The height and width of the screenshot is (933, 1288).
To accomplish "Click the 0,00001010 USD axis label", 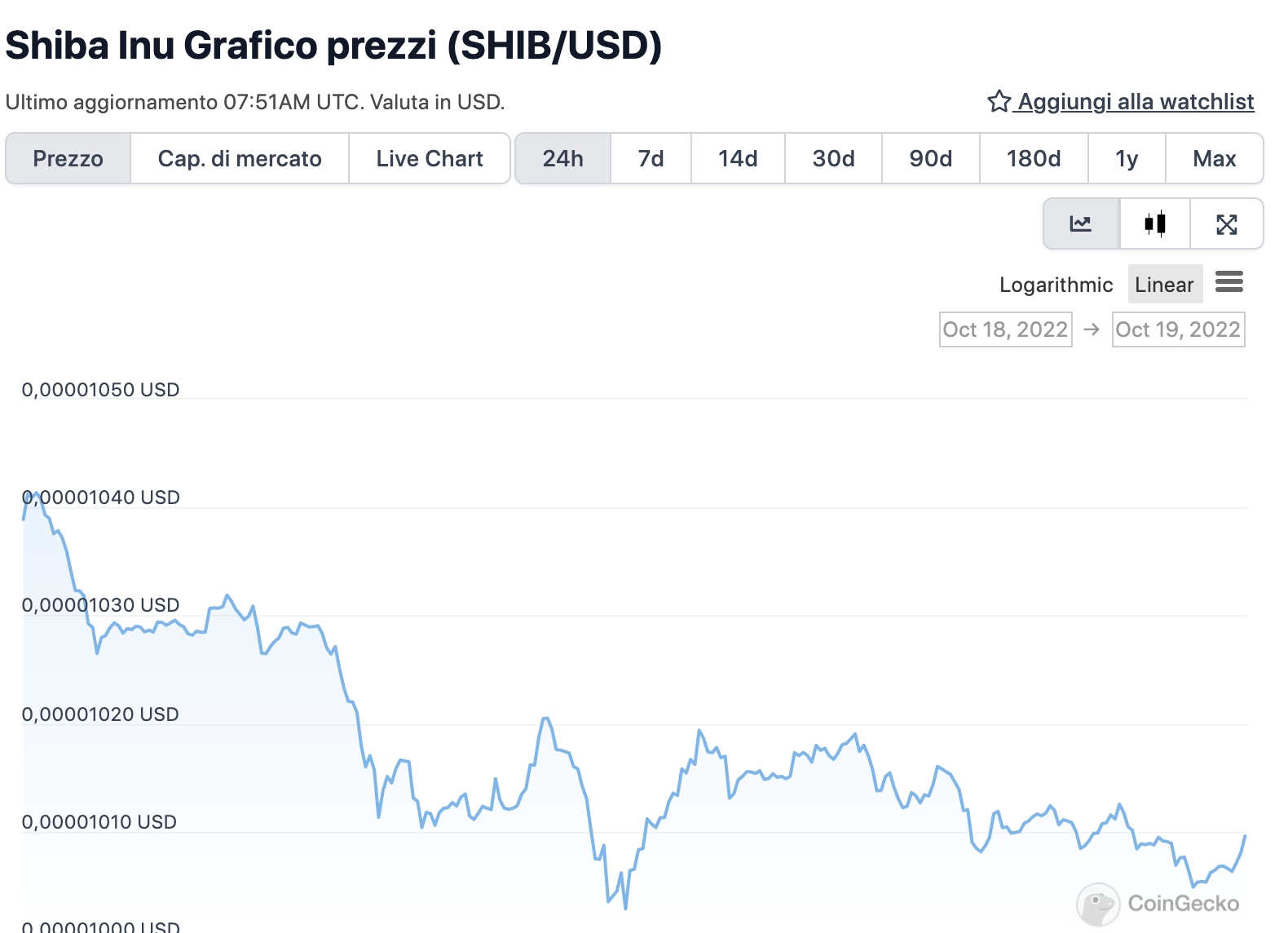I will 99,822.
